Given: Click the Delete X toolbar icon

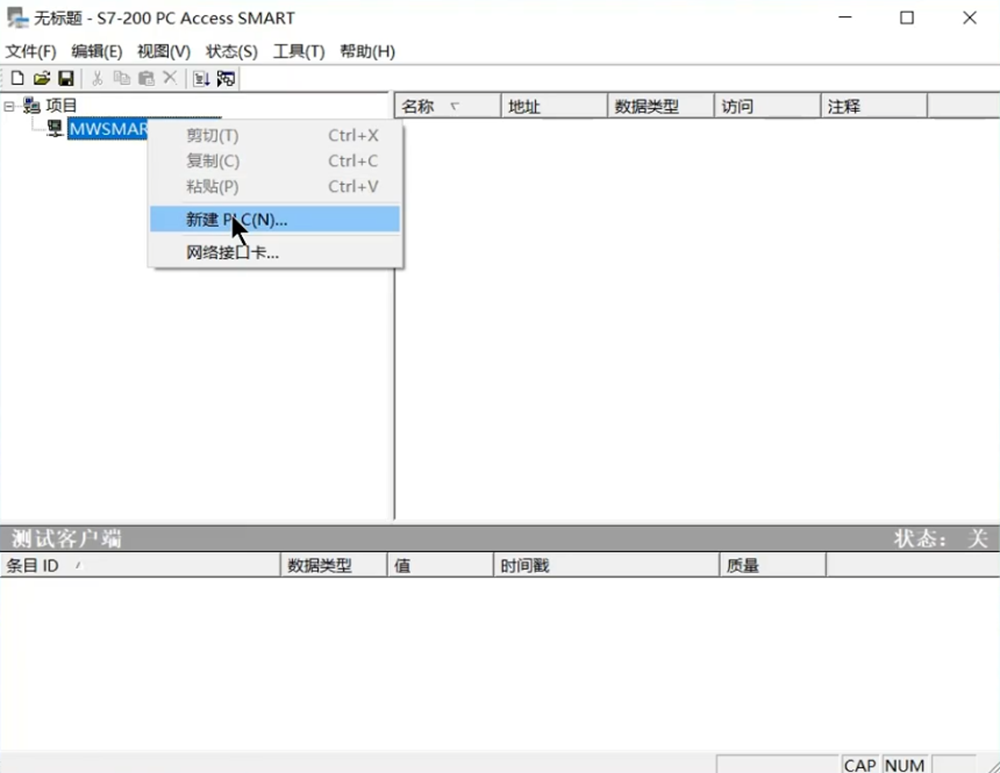Looking at the screenshot, I should 170,78.
